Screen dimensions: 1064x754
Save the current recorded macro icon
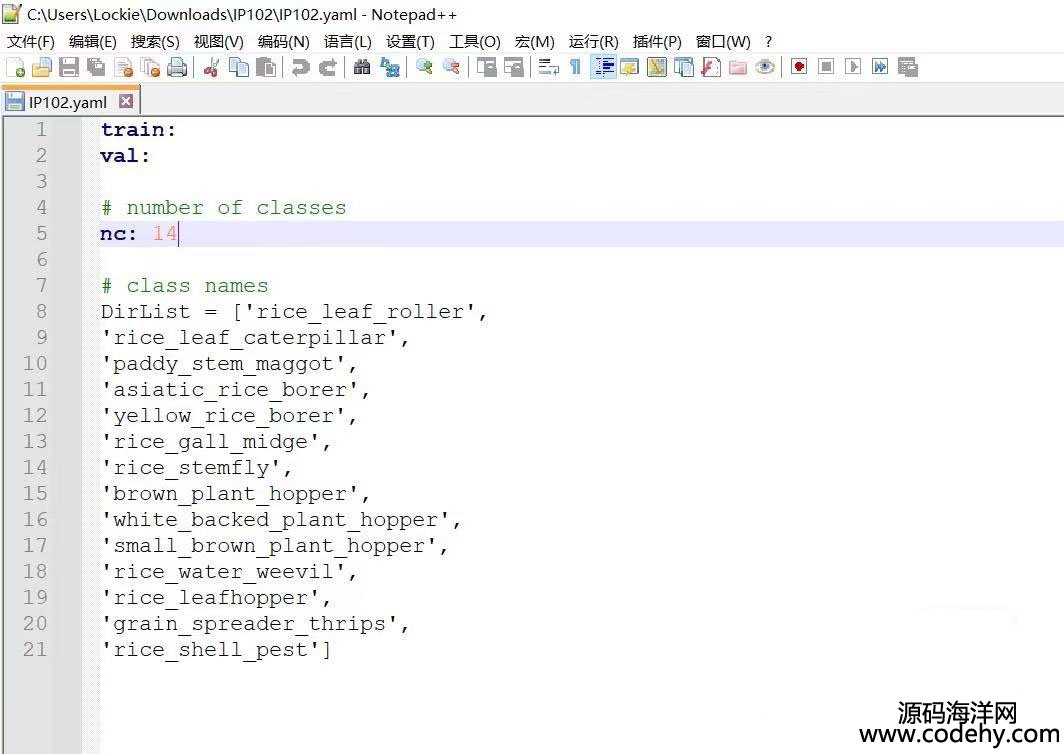(x=907, y=67)
